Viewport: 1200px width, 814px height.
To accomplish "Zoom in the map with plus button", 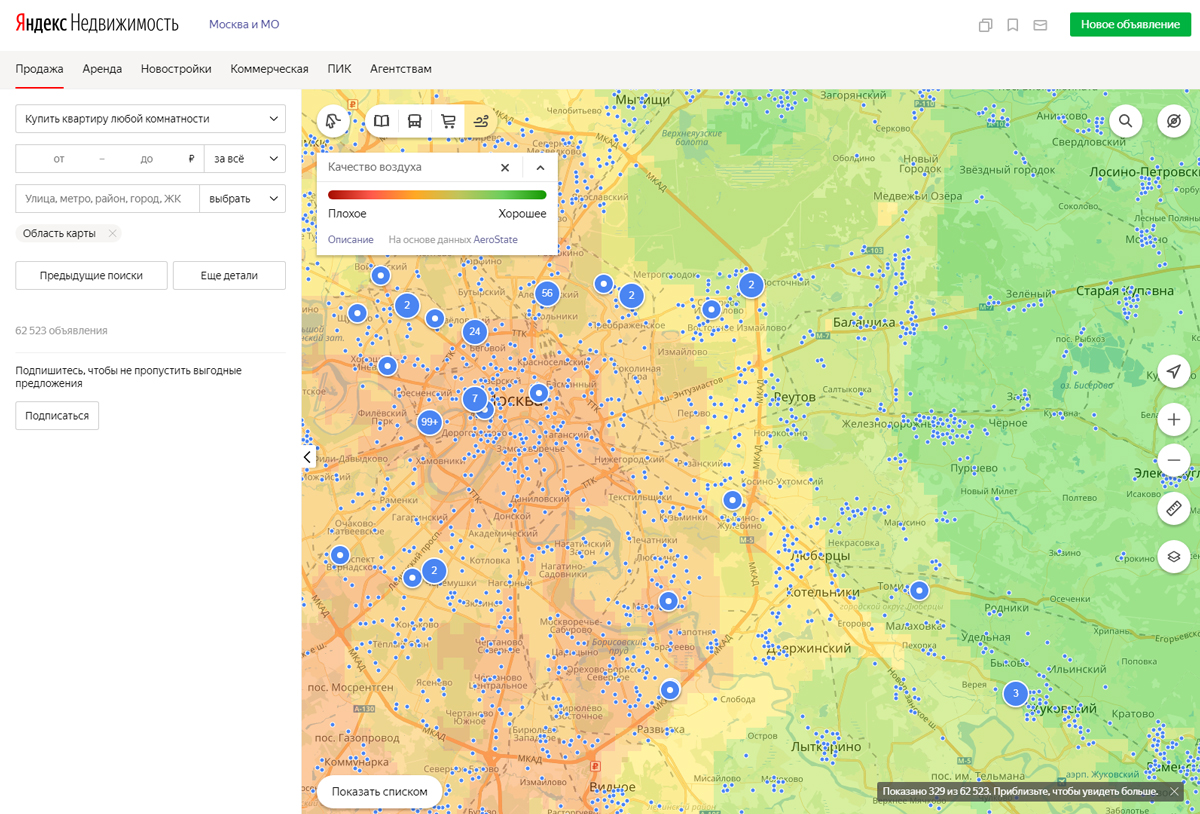I will coord(1174,420).
